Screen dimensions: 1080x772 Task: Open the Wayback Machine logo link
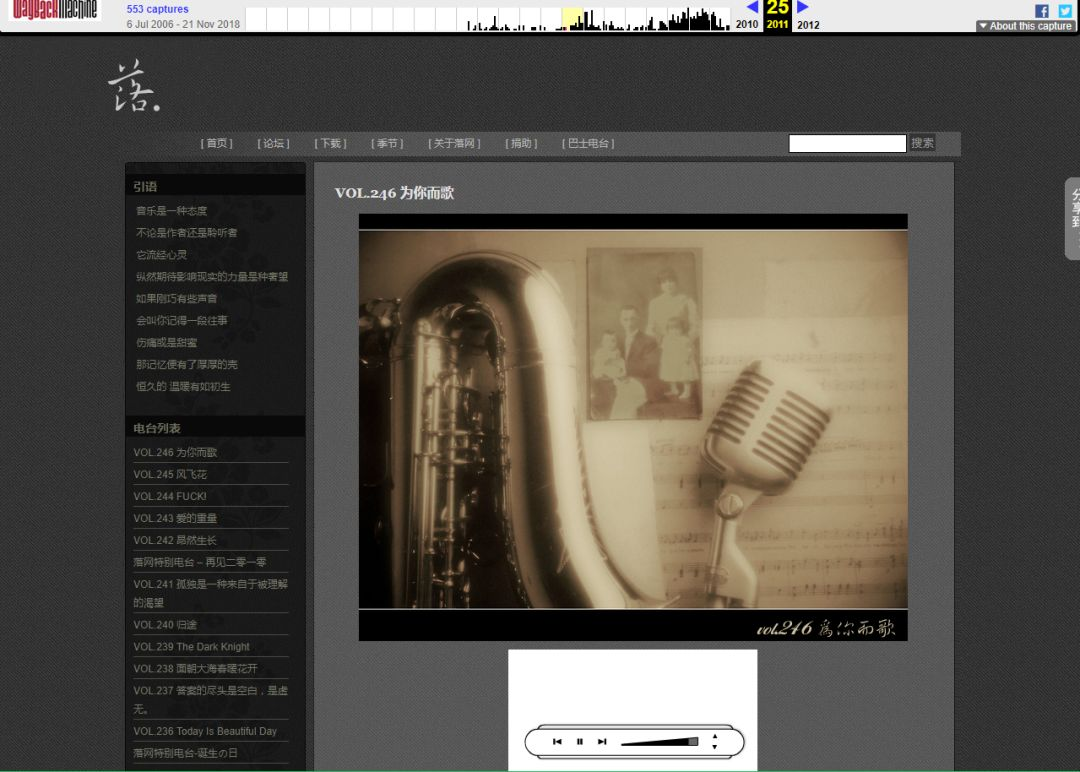click(x=55, y=10)
